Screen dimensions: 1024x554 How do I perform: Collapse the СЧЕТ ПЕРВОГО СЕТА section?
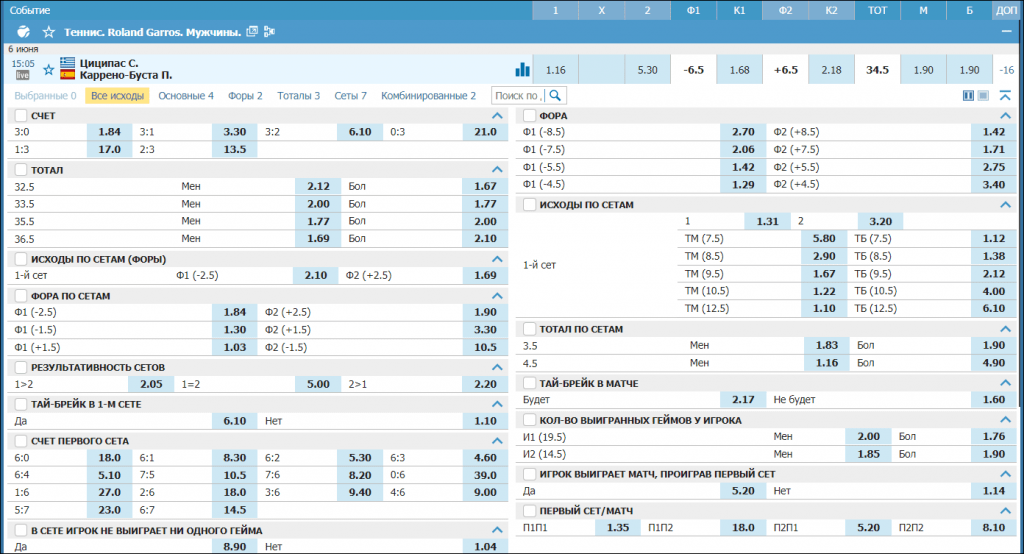coord(497,441)
